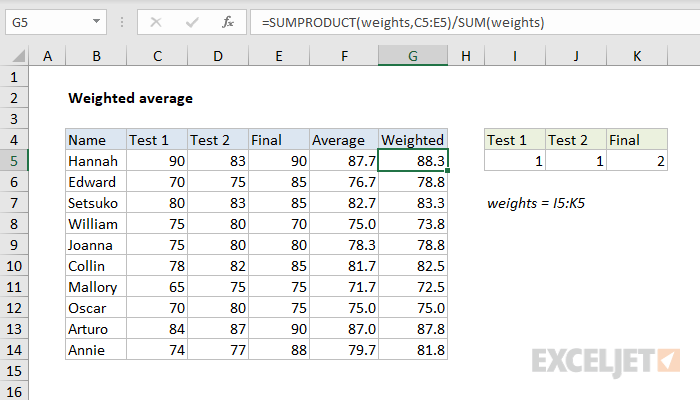The width and height of the screenshot is (700, 400).
Task: Click the Enter checkmark formula button
Action: coord(192,22)
